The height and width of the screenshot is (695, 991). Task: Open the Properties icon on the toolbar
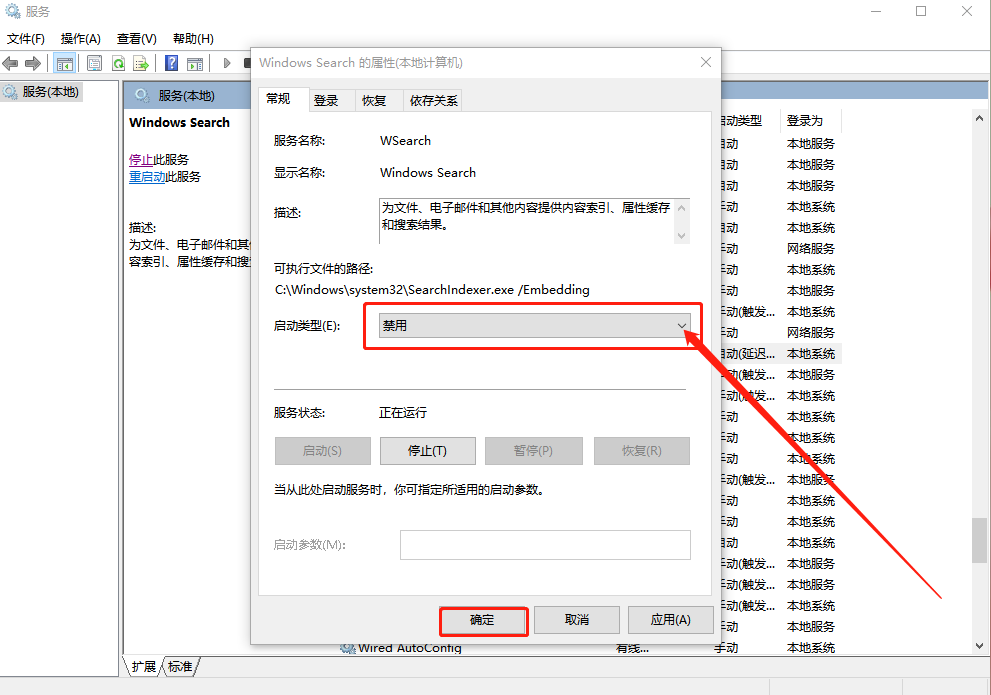[x=93, y=62]
